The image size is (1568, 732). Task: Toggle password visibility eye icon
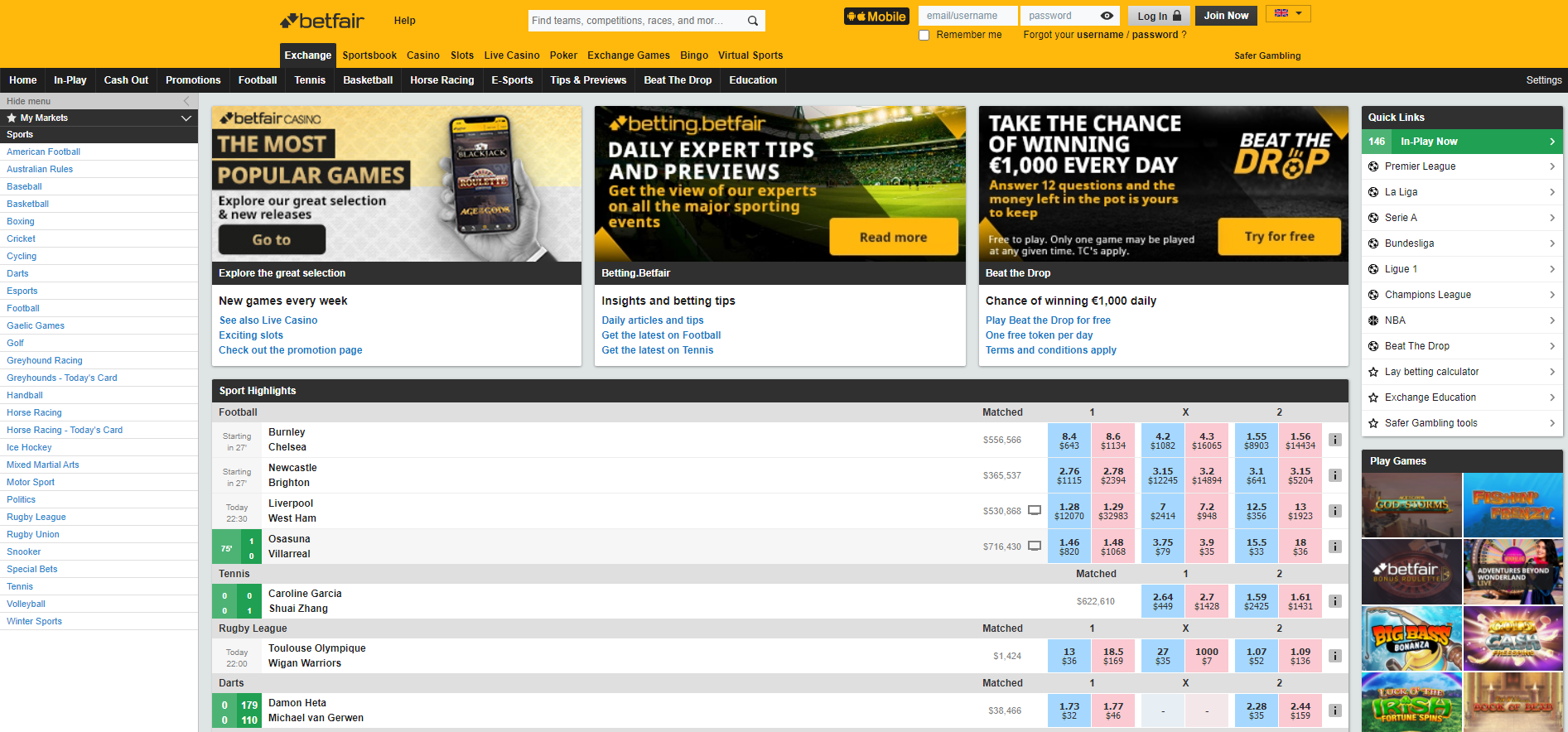(1107, 16)
